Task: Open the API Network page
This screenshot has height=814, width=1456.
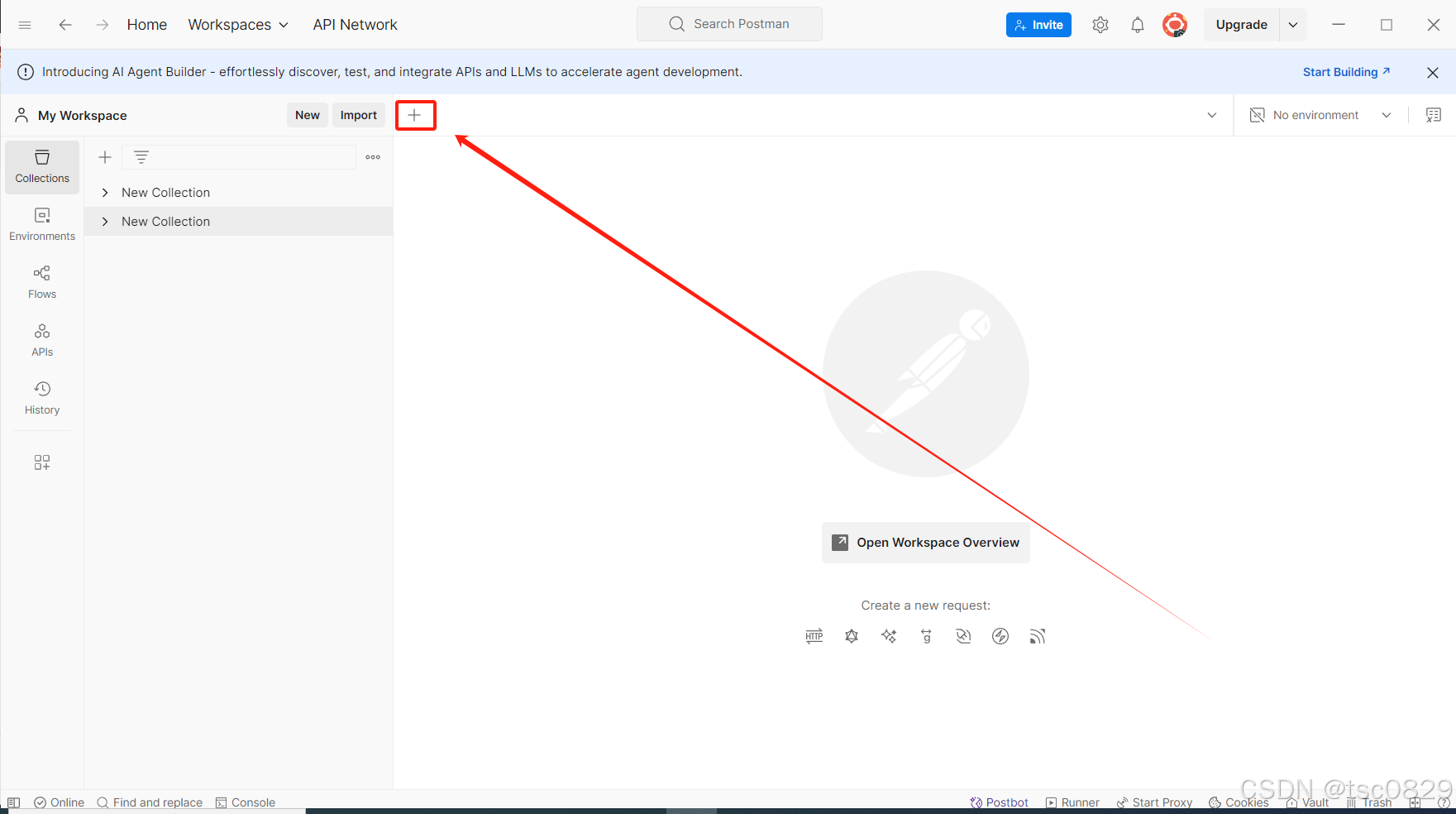Action: pos(355,25)
